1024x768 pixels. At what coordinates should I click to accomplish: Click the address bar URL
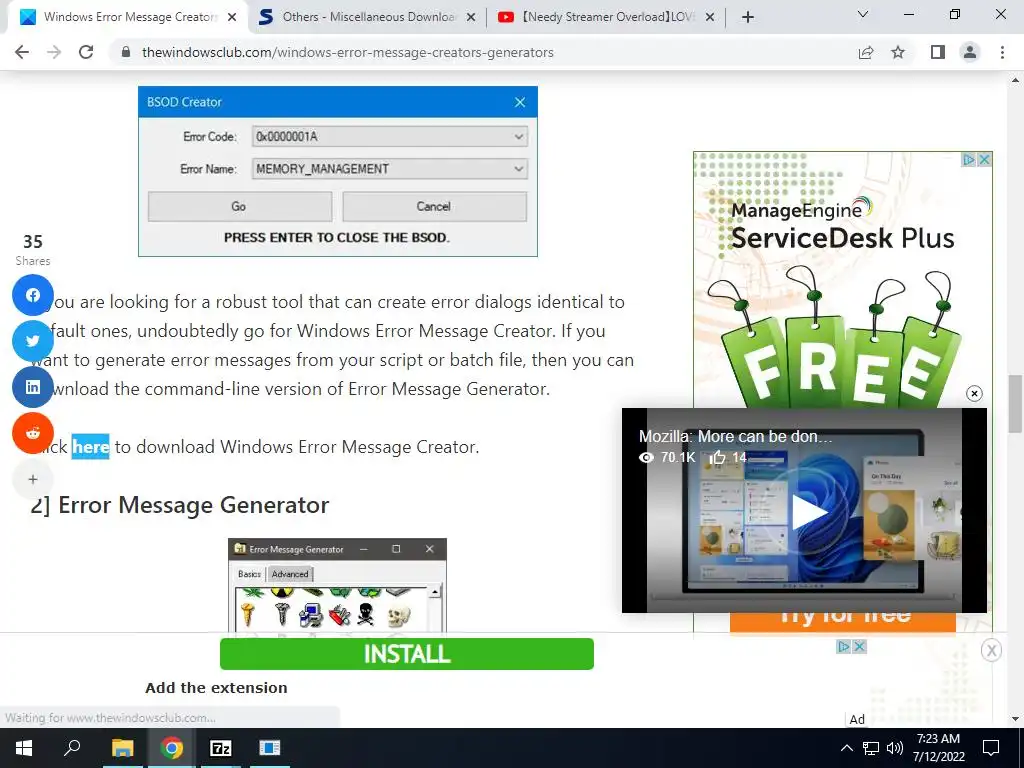[x=347, y=52]
